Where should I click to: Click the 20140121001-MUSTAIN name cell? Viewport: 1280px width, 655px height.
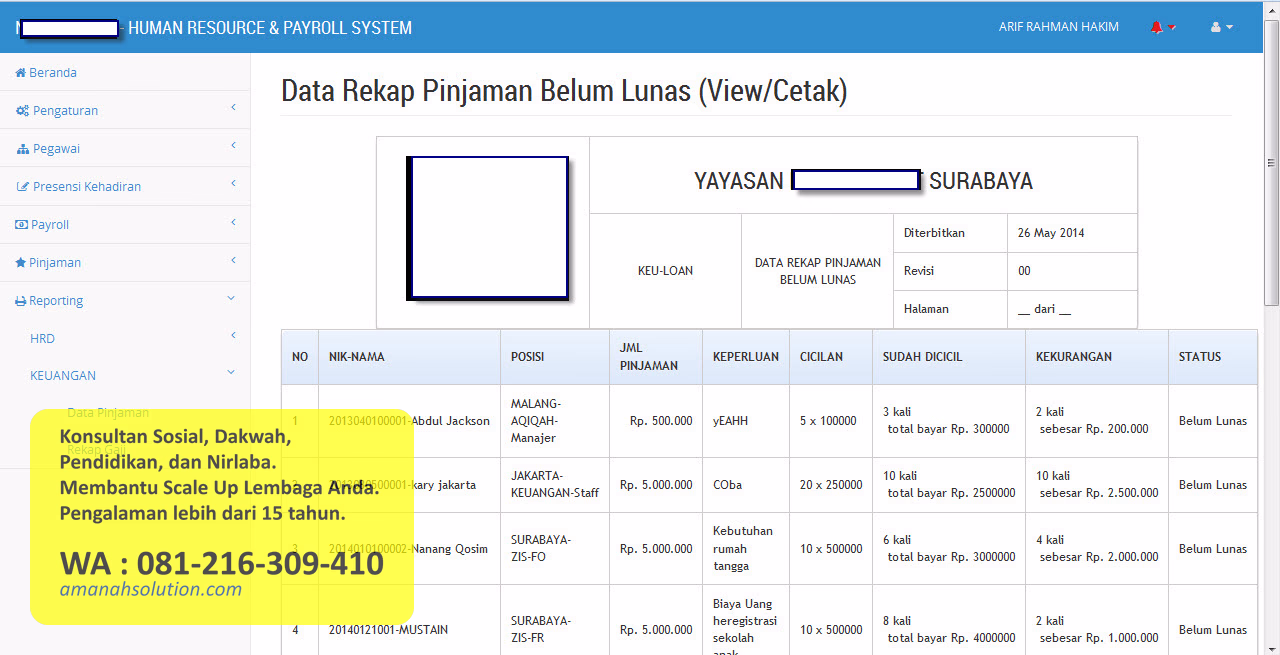click(x=409, y=630)
